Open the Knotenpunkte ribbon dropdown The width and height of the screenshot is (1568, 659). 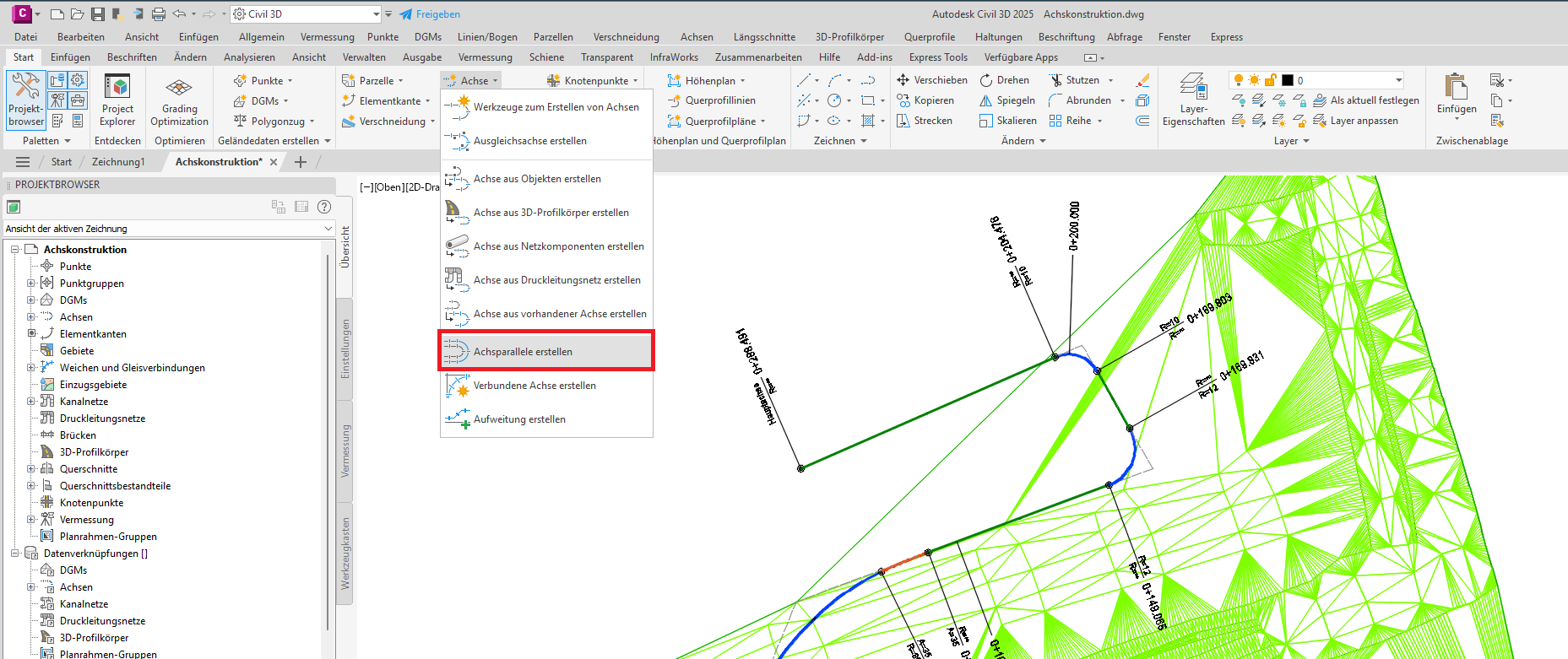593,81
